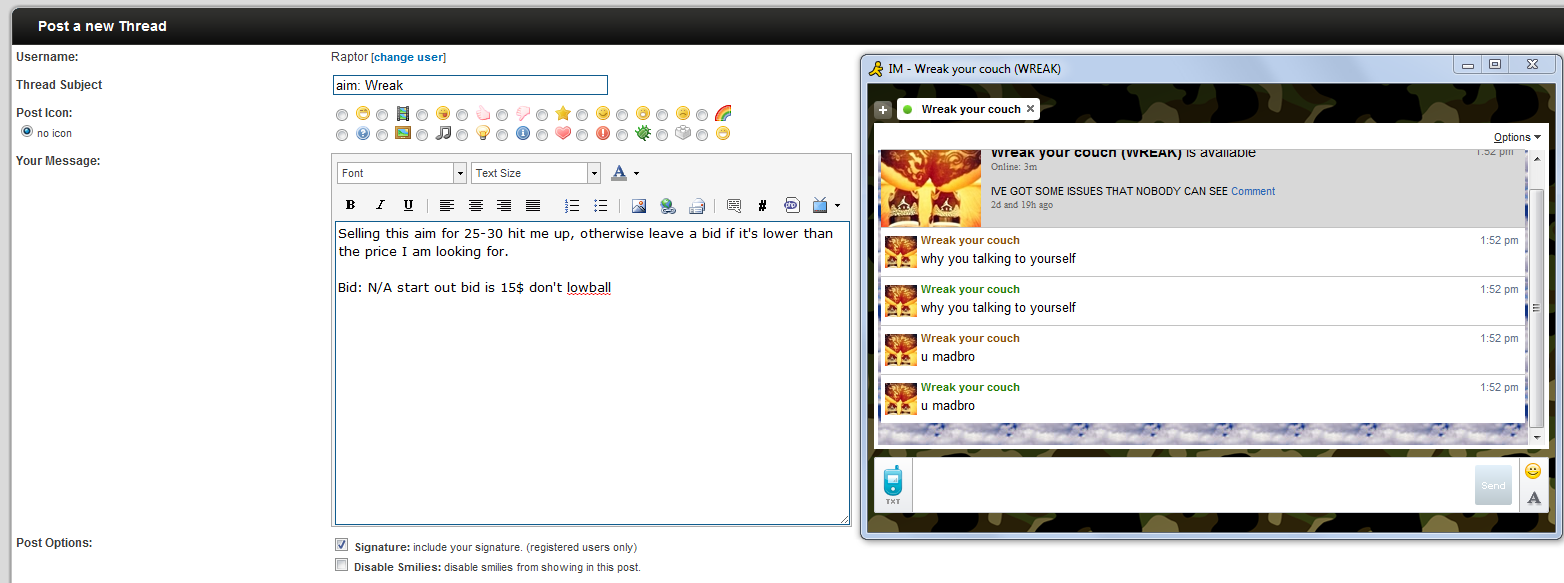The height and width of the screenshot is (583, 1564).
Task: Open the Options menu in the IM window
Action: click(x=1517, y=137)
